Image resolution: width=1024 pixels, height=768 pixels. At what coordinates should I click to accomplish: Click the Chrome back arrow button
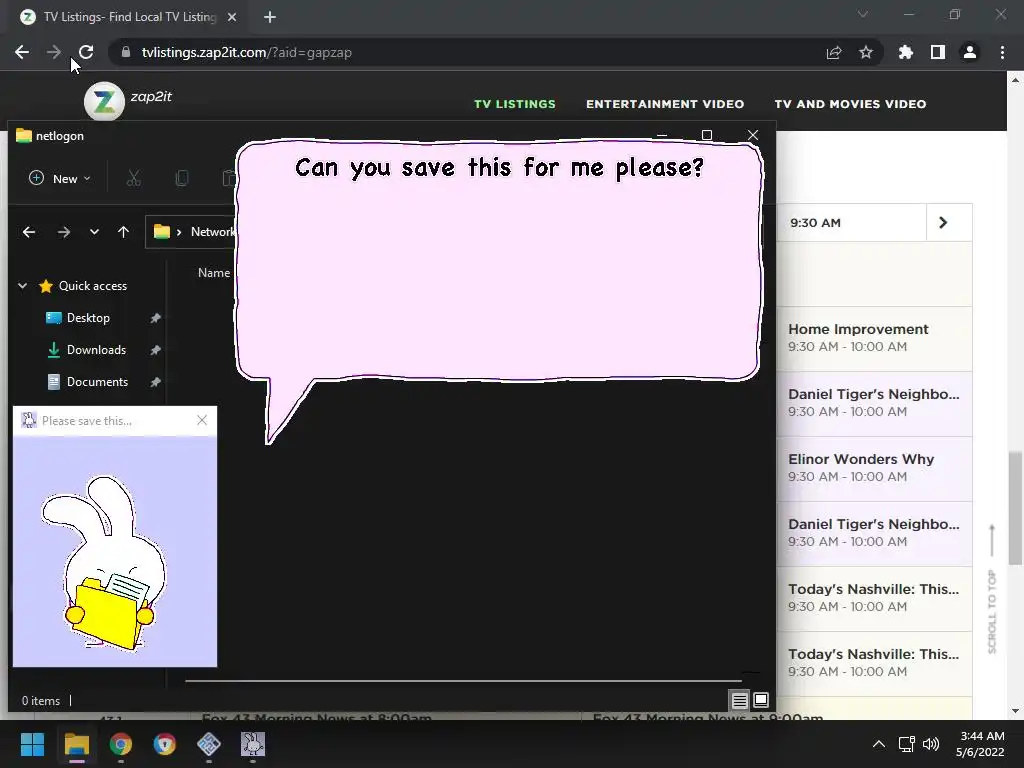click(22, 52)
